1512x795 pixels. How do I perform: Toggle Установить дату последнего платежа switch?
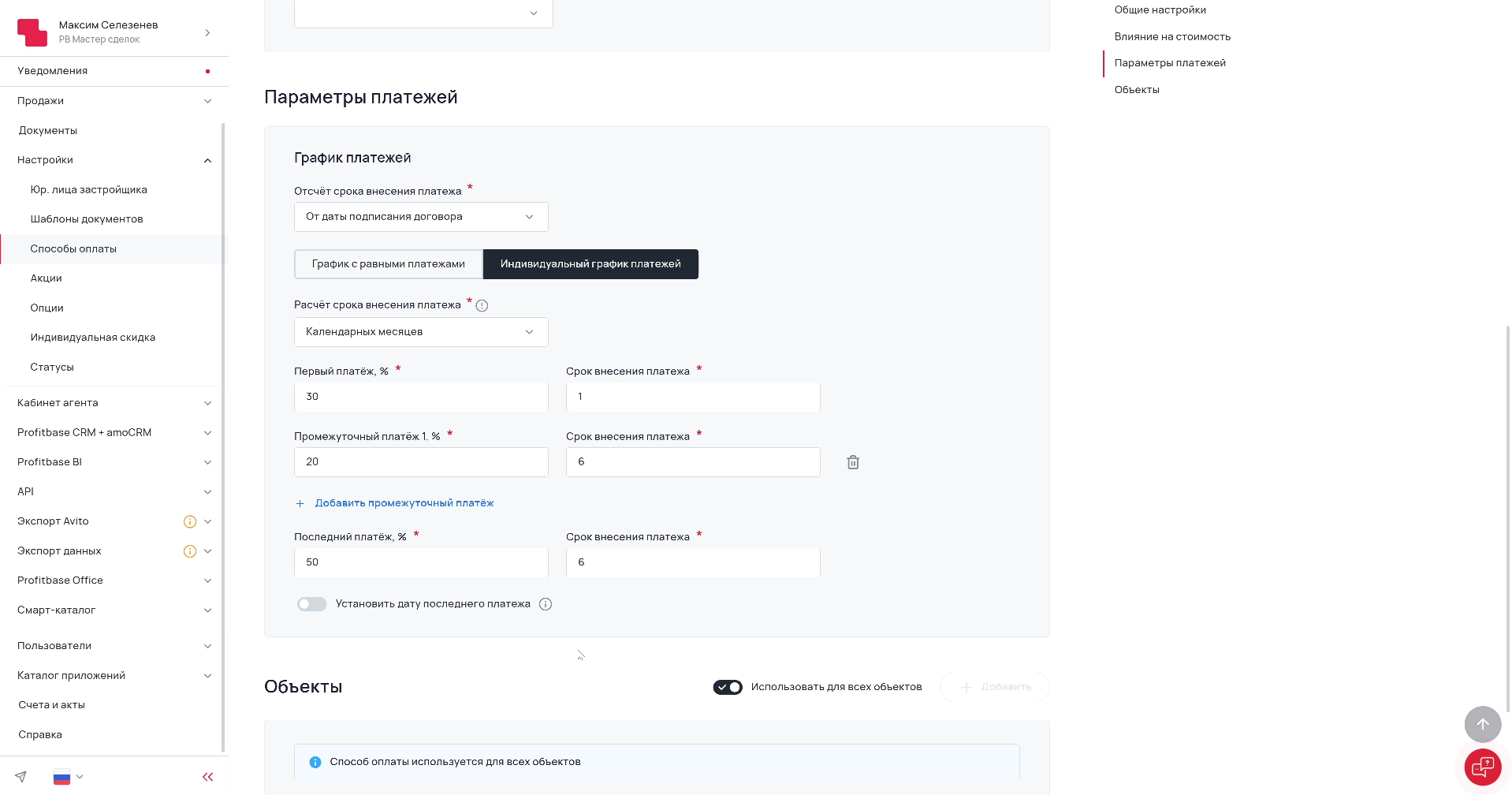click(311, 604)
